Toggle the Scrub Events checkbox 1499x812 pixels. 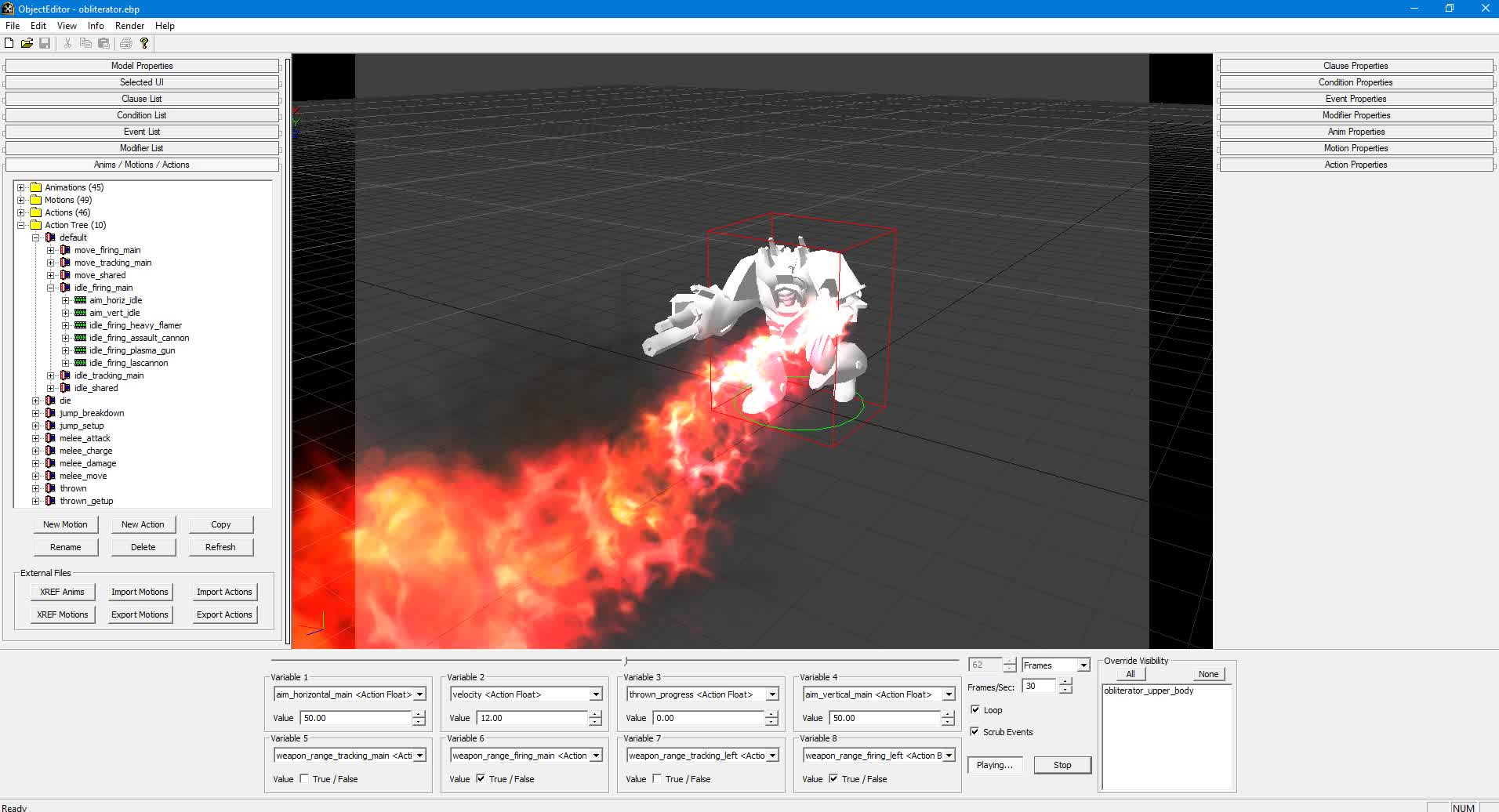point(975,731)
